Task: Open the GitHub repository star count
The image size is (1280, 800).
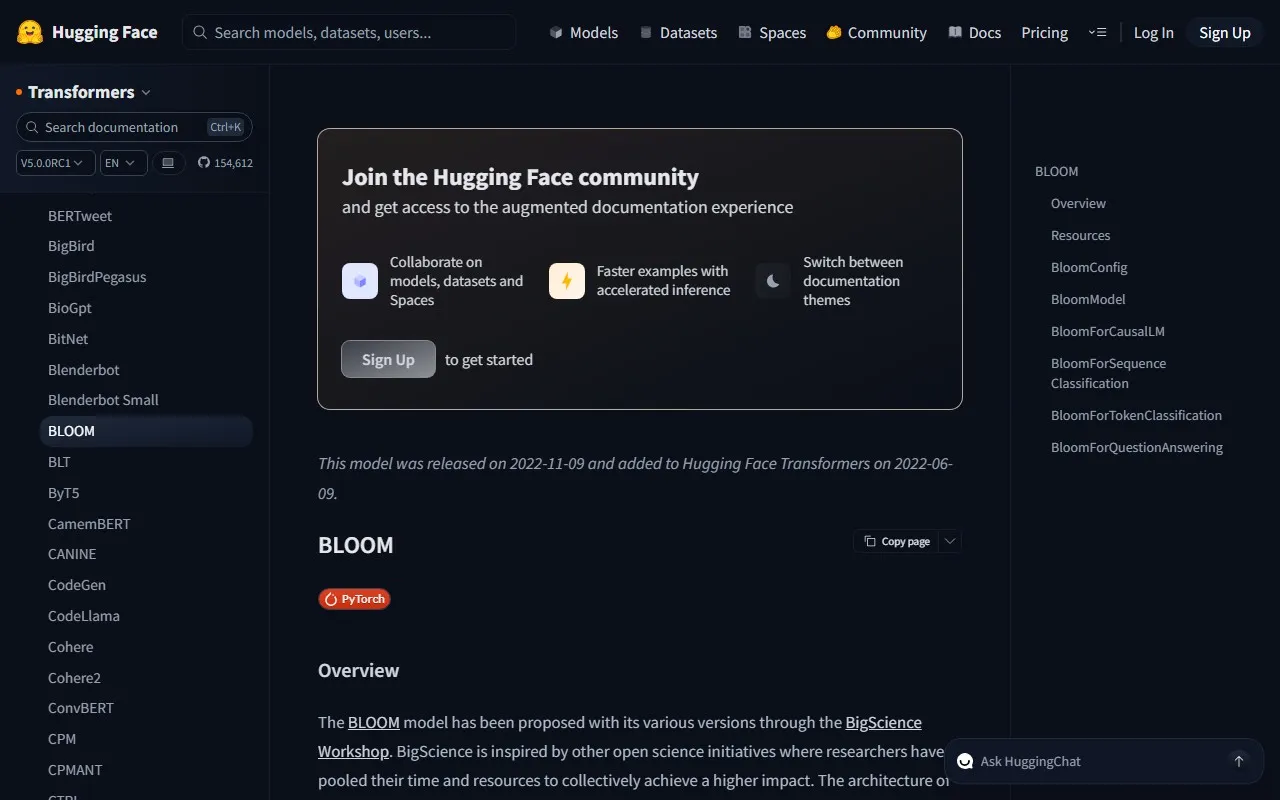Action: [x=225, y=163]
